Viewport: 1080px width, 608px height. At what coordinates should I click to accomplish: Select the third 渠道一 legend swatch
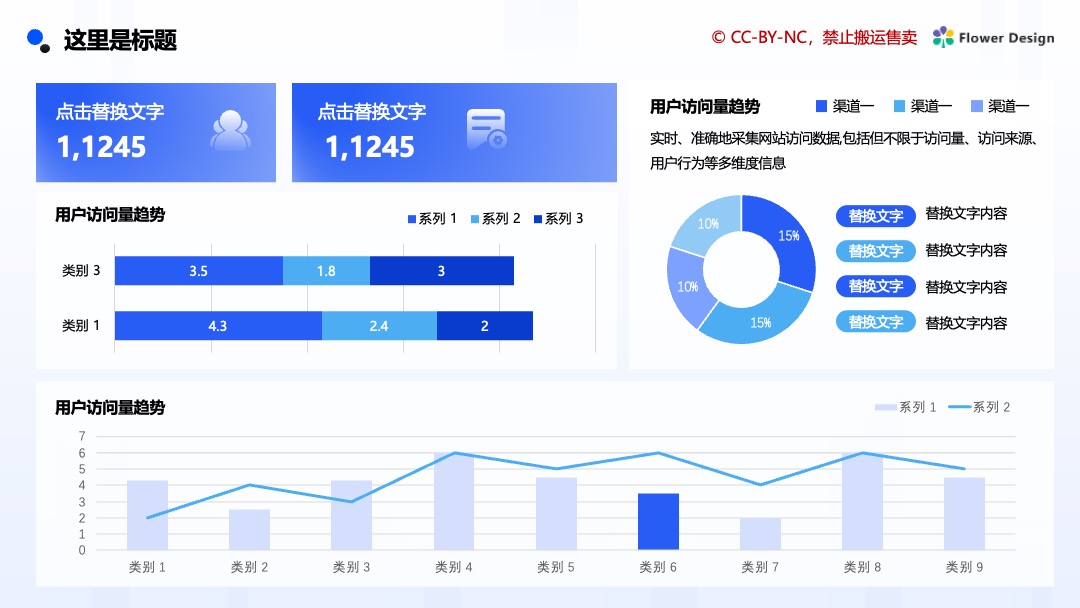point(976,106)
